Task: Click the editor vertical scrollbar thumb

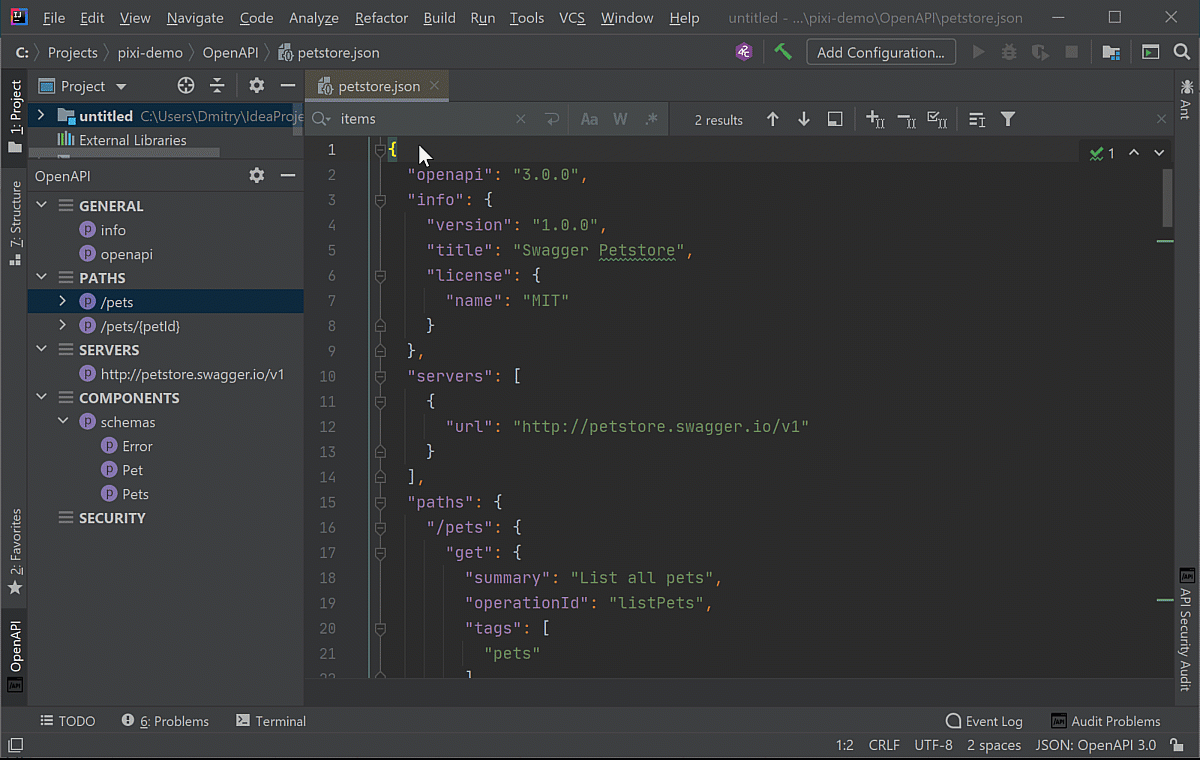Action: tap(1167, 197)
